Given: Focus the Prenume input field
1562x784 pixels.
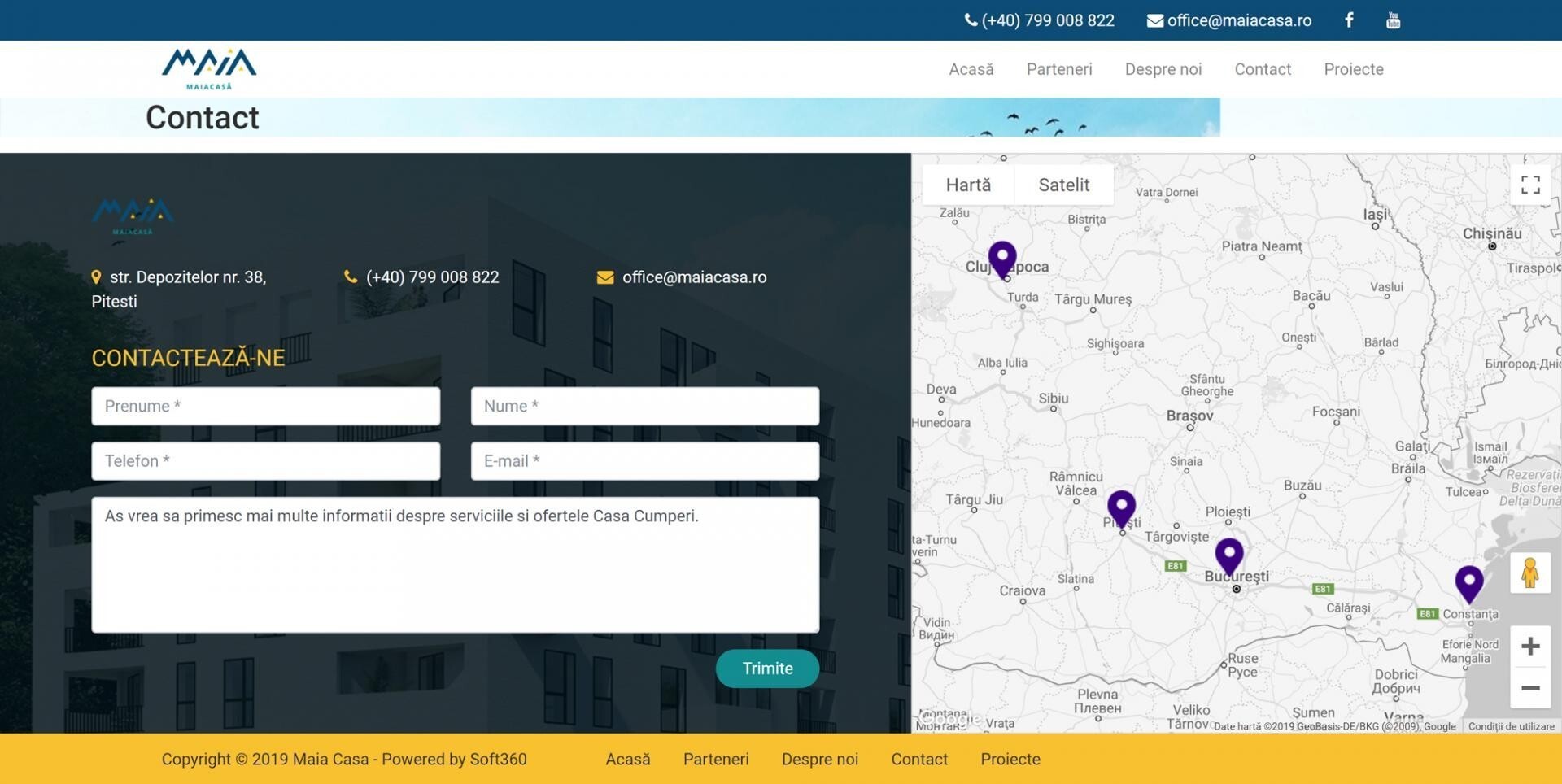Looking at the screenshot, I should click(266, 406).
